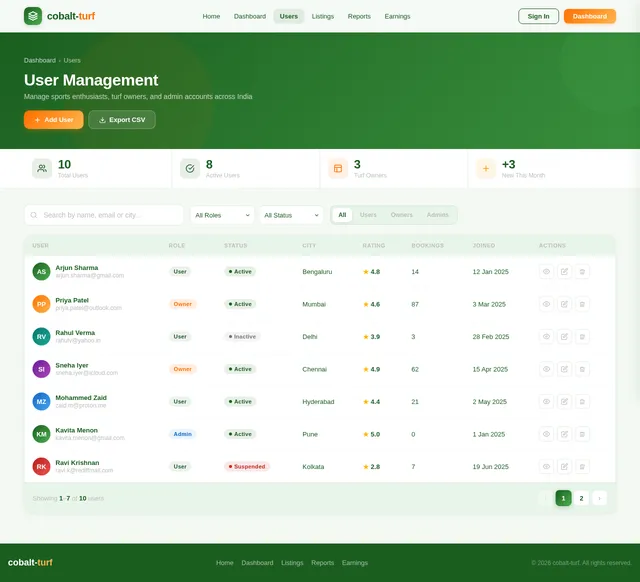This screenshot has height=582, width=640.
Task: Edit Rahul Verma's row via pencil icon
Action: click(564, 337)
